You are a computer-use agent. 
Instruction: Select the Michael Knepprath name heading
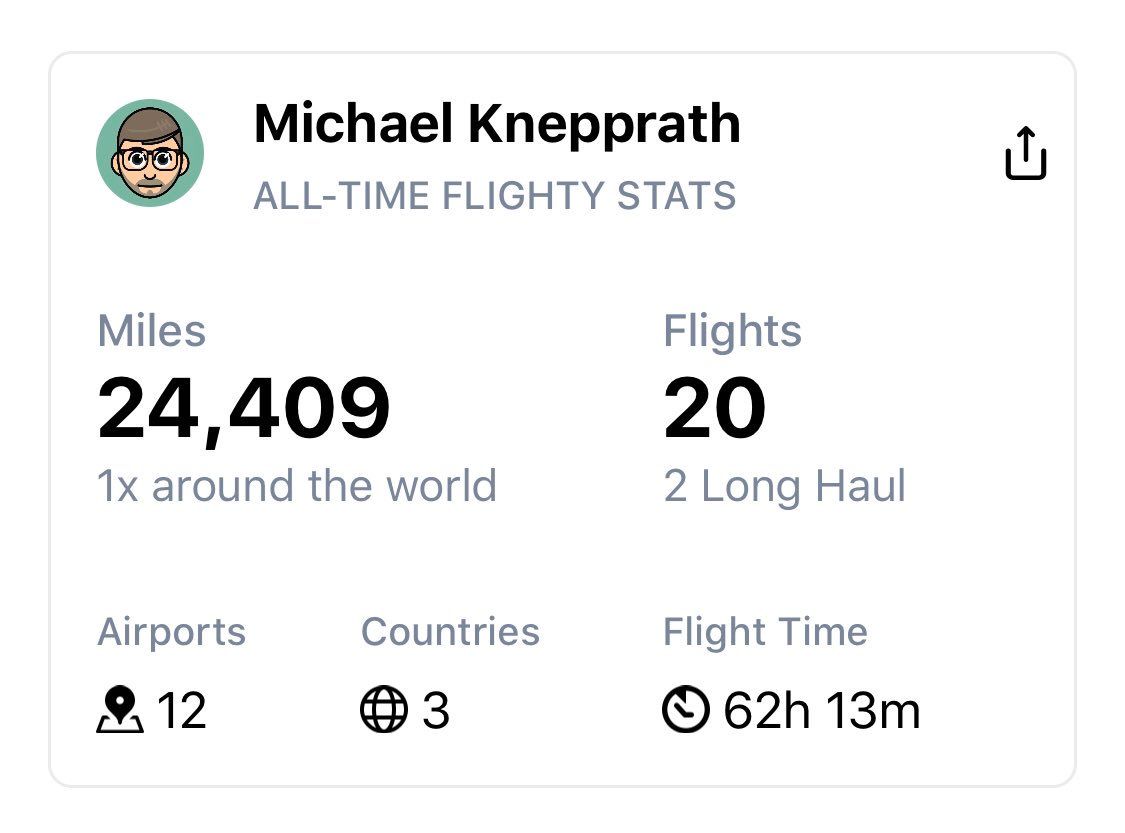(x=496, y=123)
